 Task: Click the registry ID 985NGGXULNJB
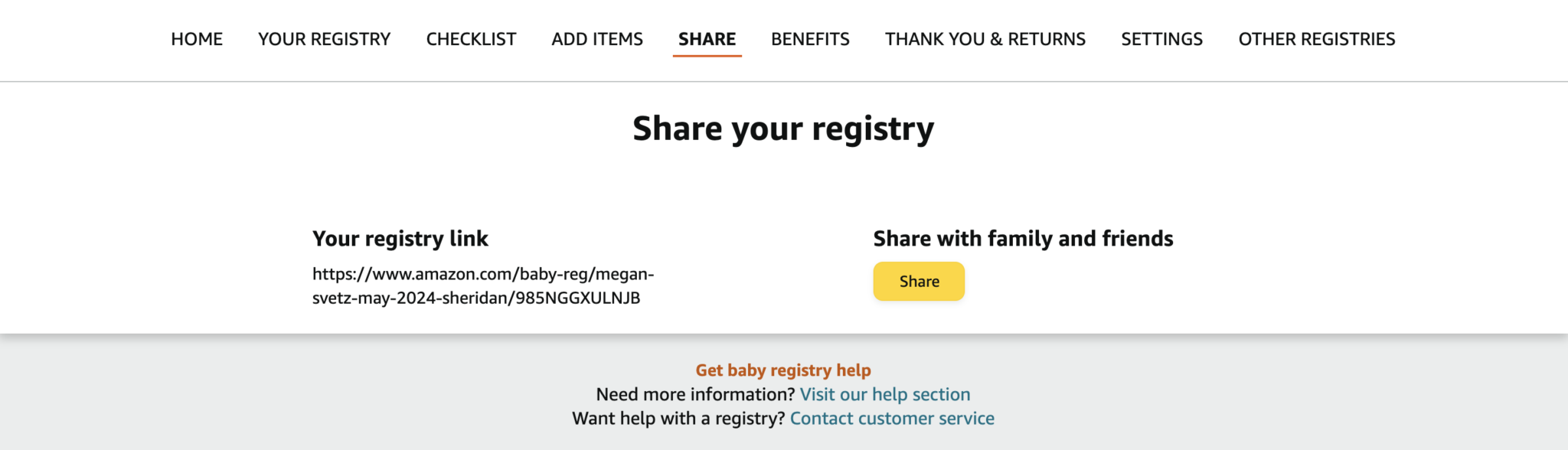577,298
